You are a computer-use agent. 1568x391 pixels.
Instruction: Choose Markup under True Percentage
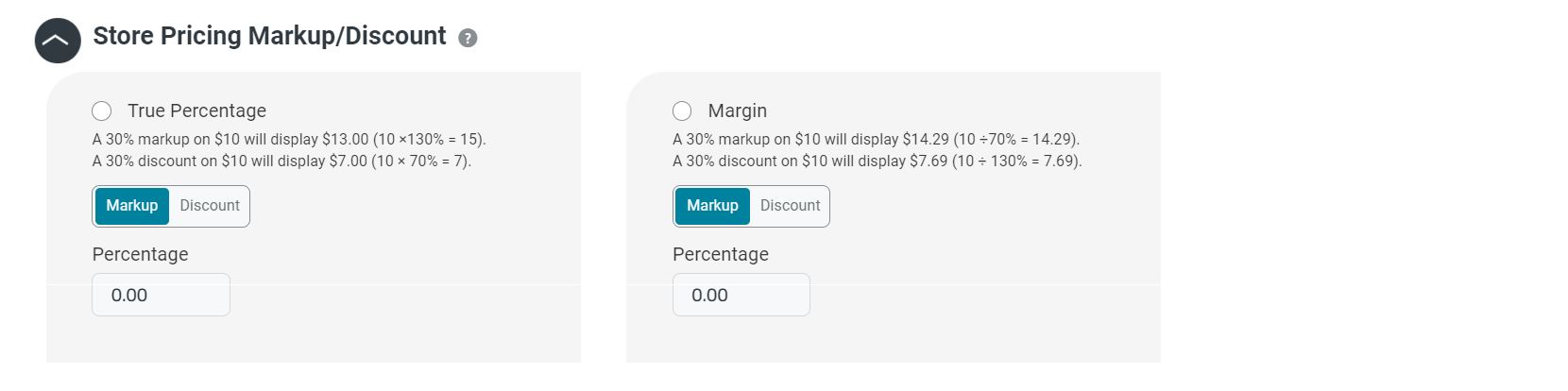pos(132,206)
